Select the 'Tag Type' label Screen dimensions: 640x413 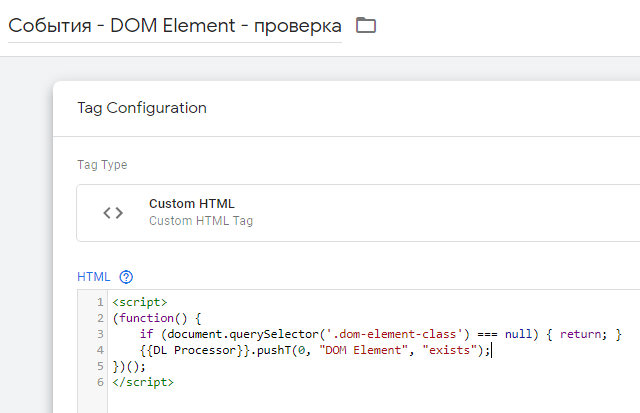click(102, 165)
